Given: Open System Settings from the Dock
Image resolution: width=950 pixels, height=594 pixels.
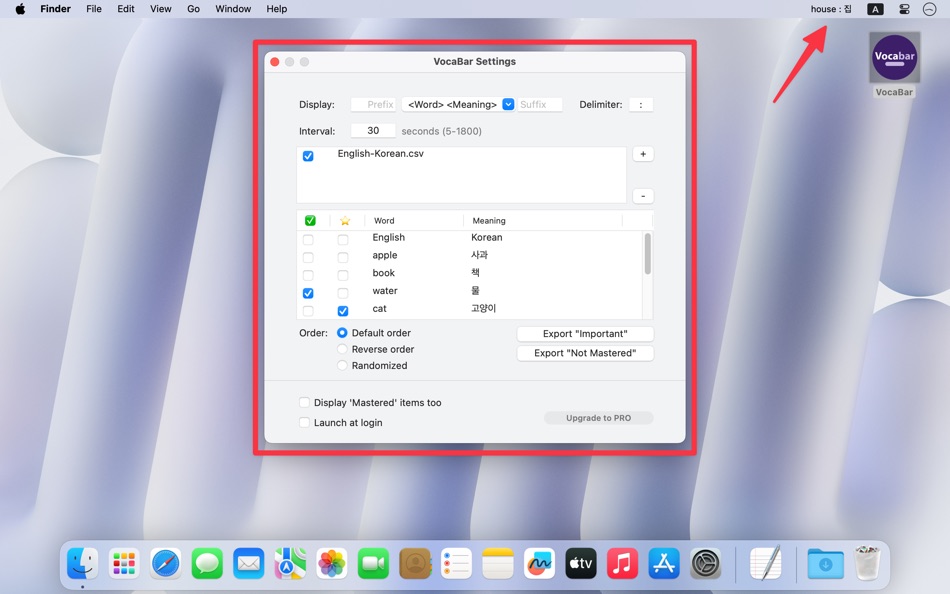Looking at the screenshot, I should pos(706,564).
